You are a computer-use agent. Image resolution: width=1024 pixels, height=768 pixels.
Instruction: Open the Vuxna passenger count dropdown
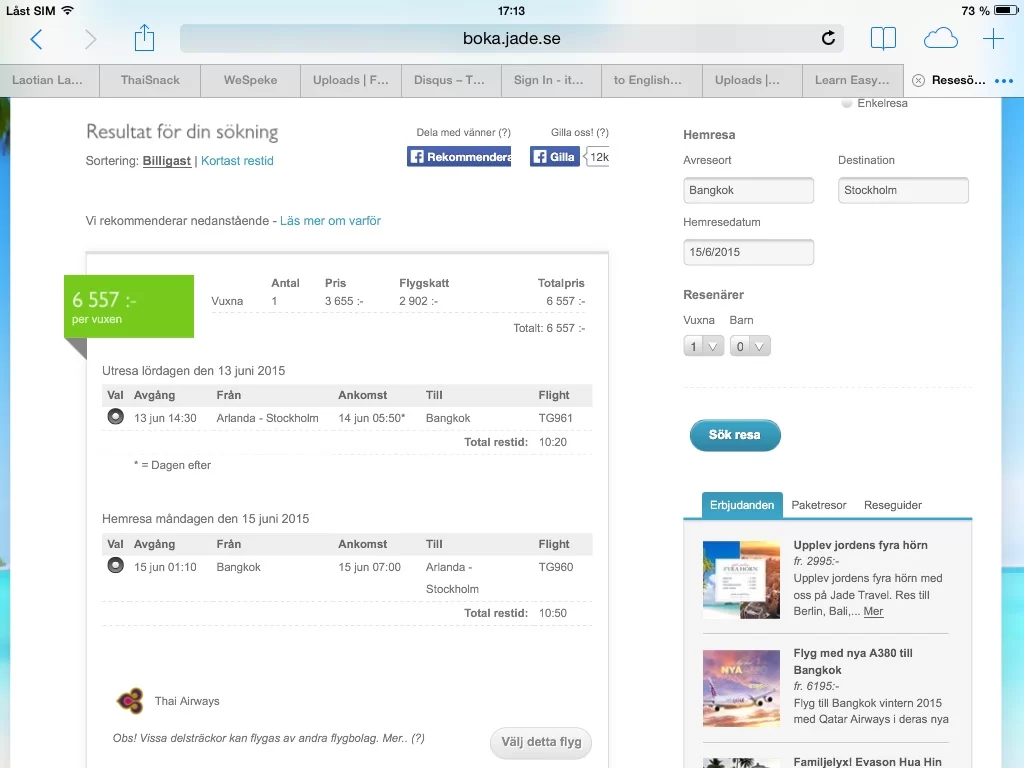click(x=703, y=346)
